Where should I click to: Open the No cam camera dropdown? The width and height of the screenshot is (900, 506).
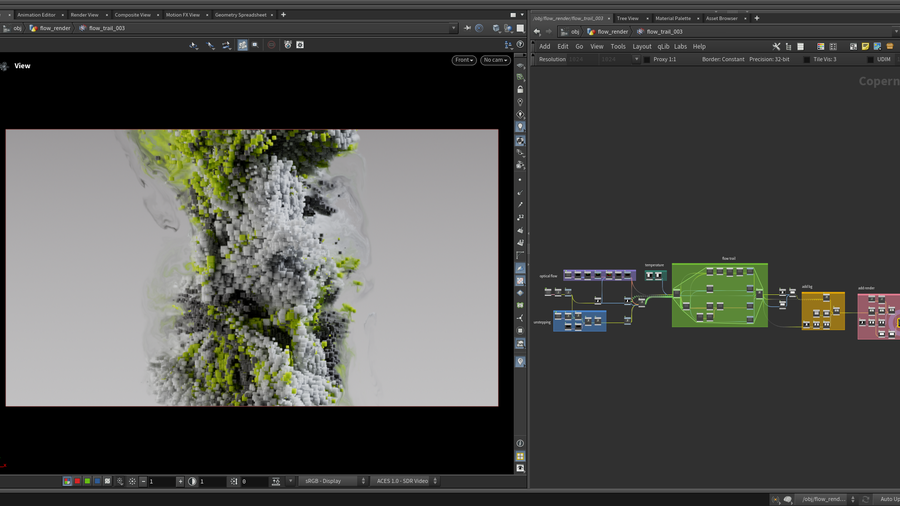pos(495,60)
